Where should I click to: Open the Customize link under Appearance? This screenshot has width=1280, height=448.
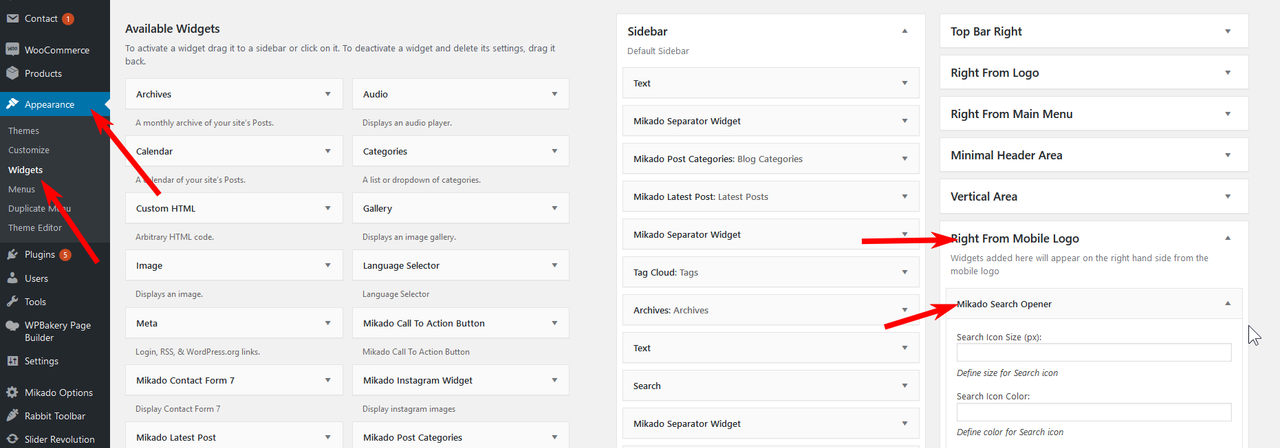(29, 150)
